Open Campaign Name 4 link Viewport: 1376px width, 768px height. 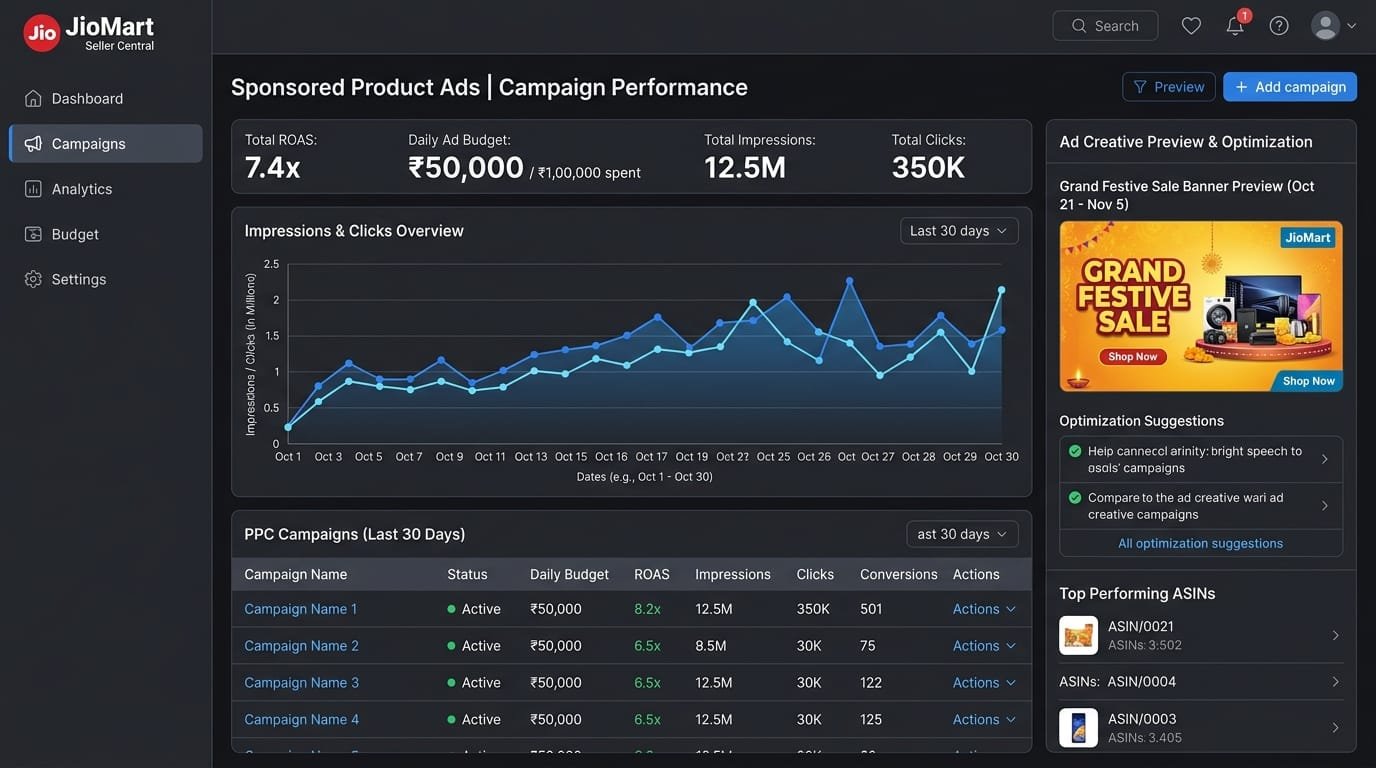pyautogui.click(x=301, y=719)
